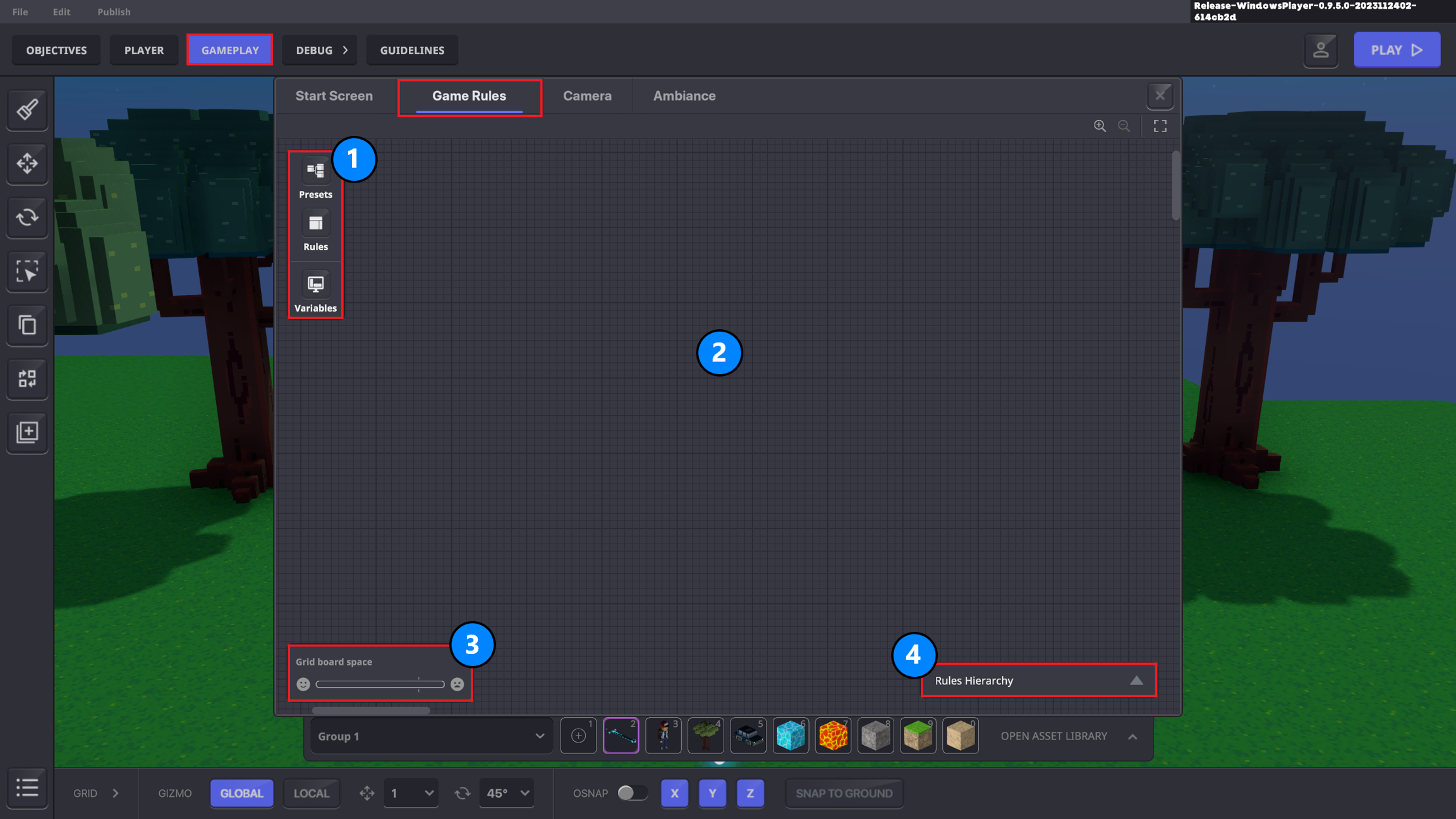Switch to the Camera tab

586,96
